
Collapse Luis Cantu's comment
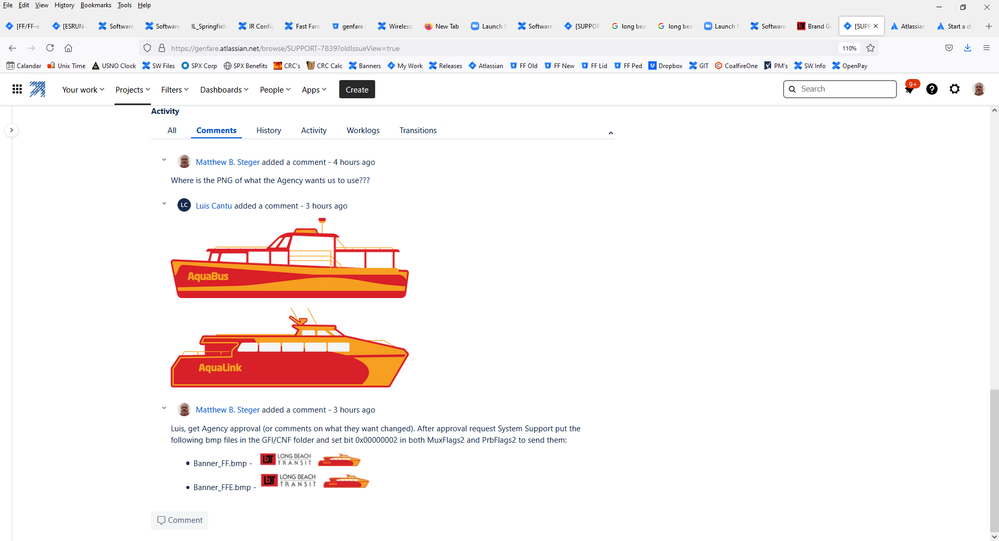pyautogui.click(x=164, y=204)
